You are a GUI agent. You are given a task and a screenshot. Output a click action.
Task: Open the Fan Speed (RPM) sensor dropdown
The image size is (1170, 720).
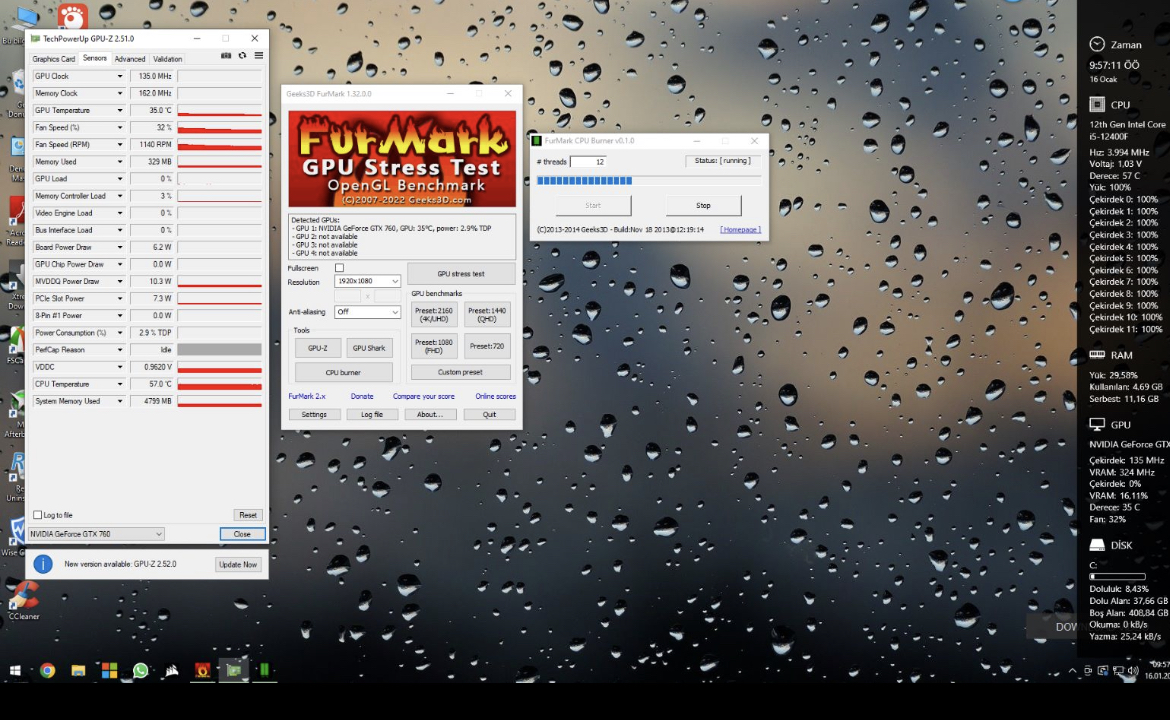click(x=119, y=145)
